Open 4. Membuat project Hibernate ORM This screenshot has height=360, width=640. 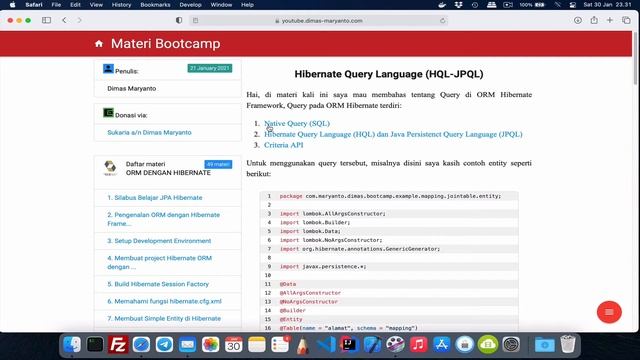pos(160,262)
